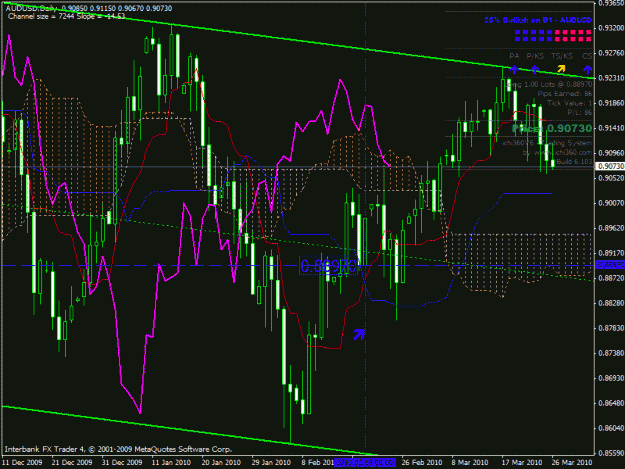Click the '11 Dec 2009' date label
Image resolution: width=625 pixels, height=469 pixels.
click(22, 462)
